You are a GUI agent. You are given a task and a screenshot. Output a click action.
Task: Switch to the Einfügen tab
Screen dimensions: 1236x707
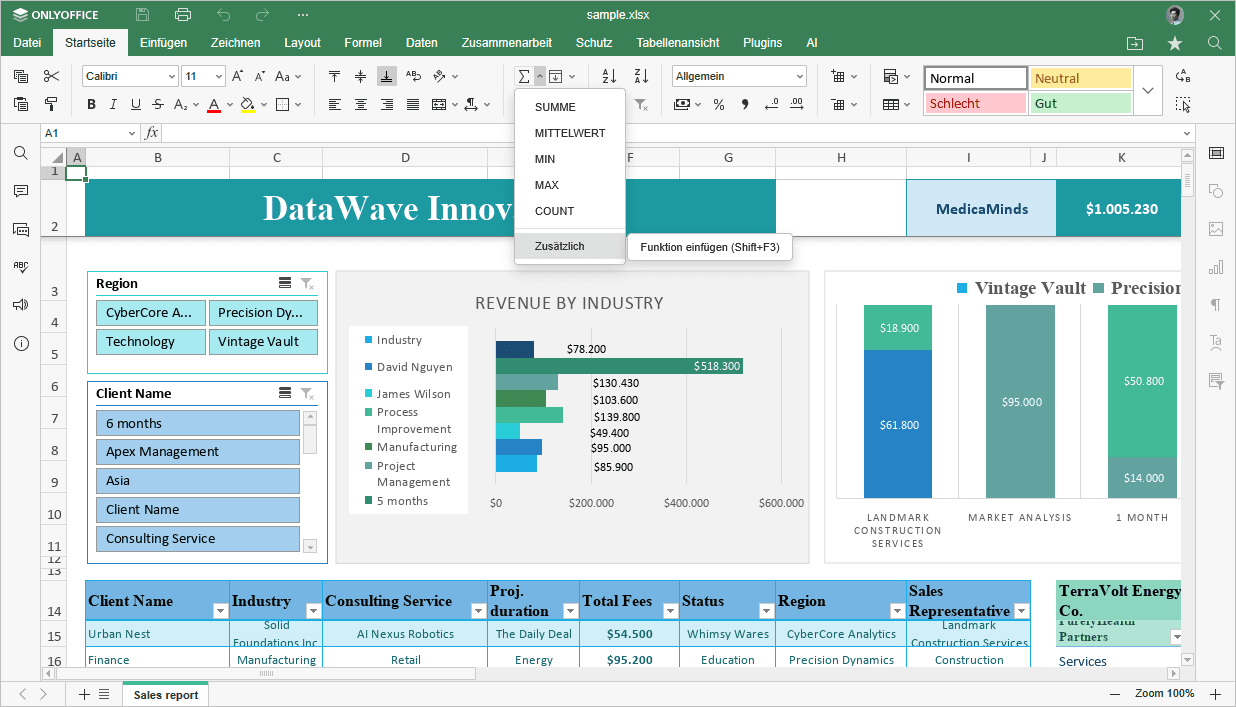163,43
